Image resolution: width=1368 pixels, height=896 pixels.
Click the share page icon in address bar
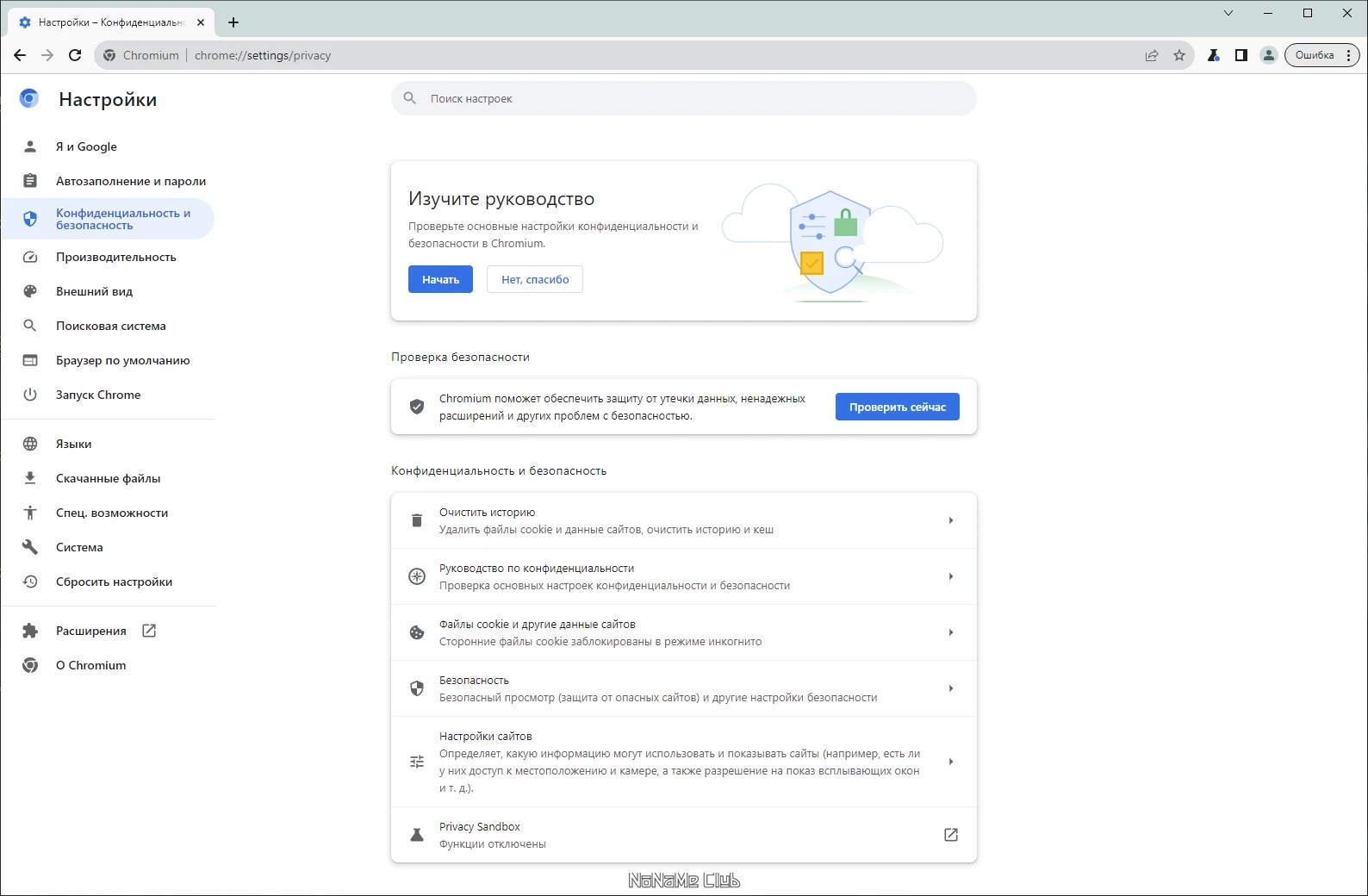(x=1152, y=55)
